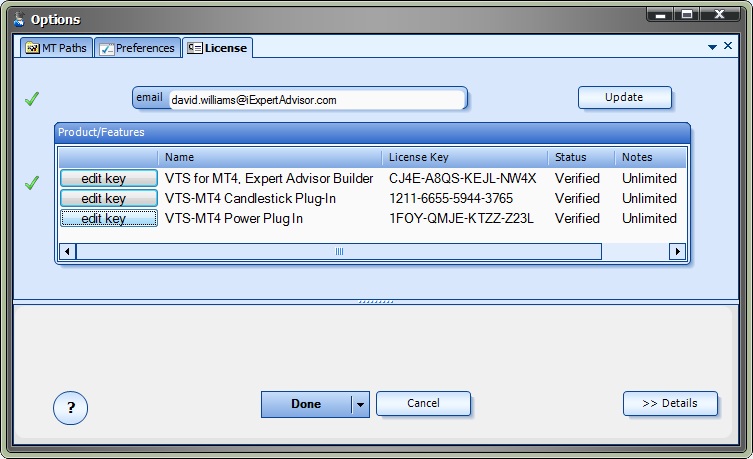
Task: Select the VTS-MT4 Candlestick Plug-In name cell
Action: (250, 198)
